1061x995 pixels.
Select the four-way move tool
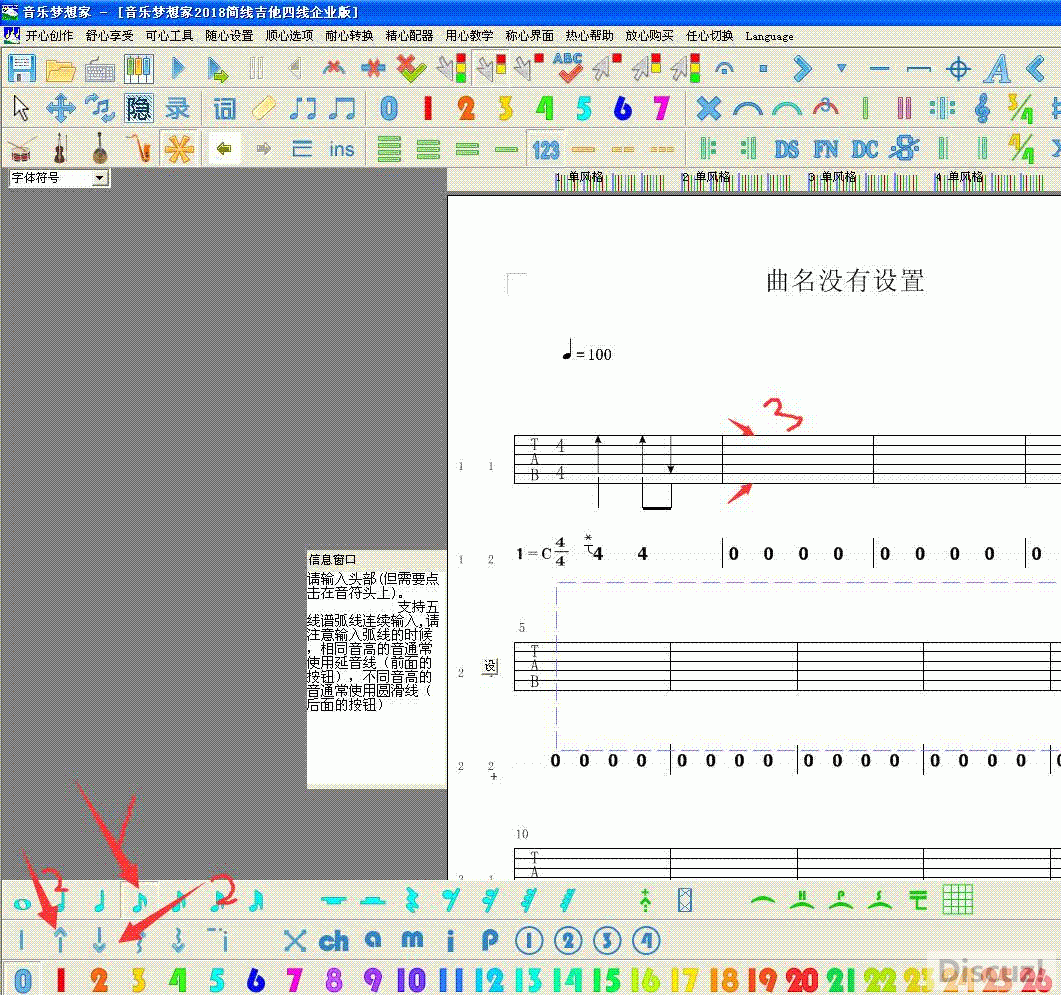coord(60,108)
